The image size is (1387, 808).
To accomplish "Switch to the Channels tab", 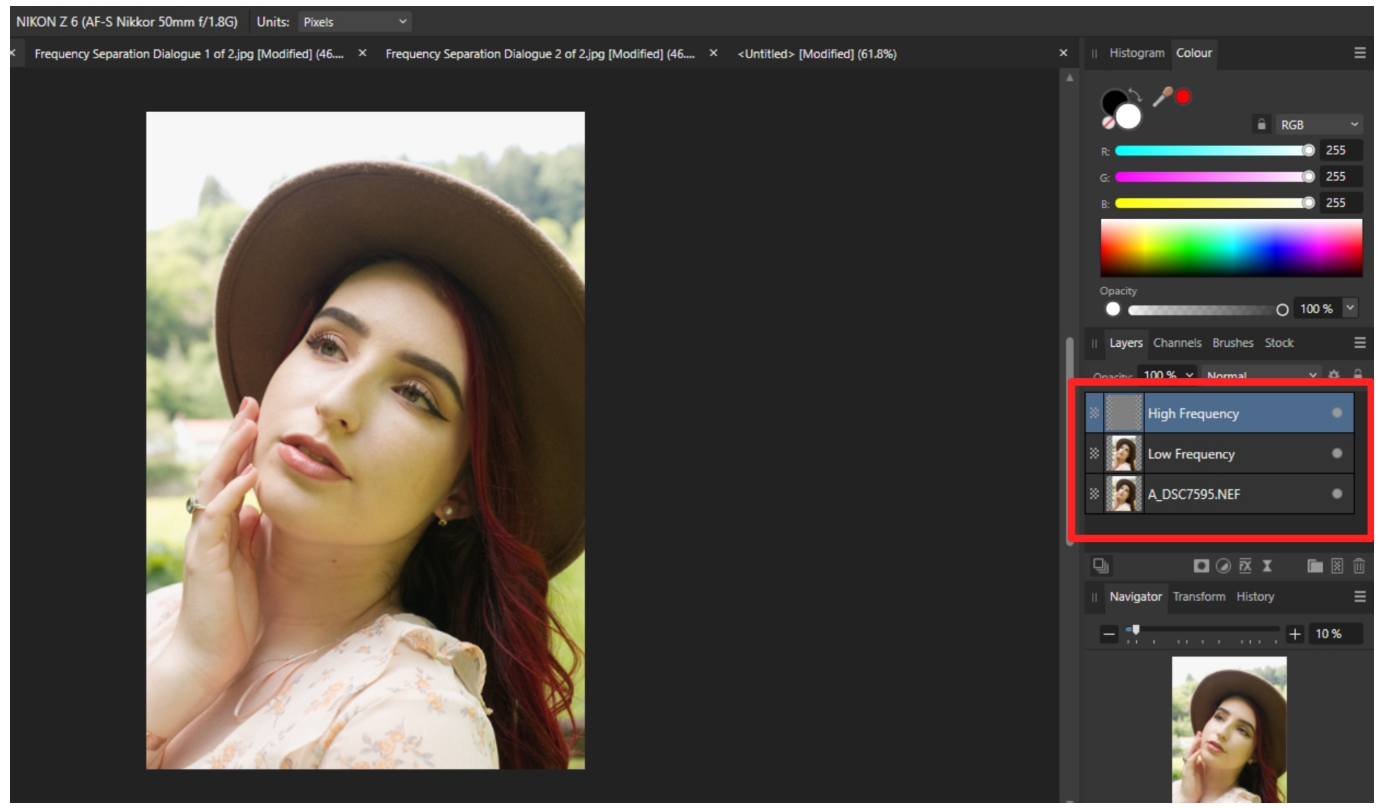I will tap(1177, 343).
